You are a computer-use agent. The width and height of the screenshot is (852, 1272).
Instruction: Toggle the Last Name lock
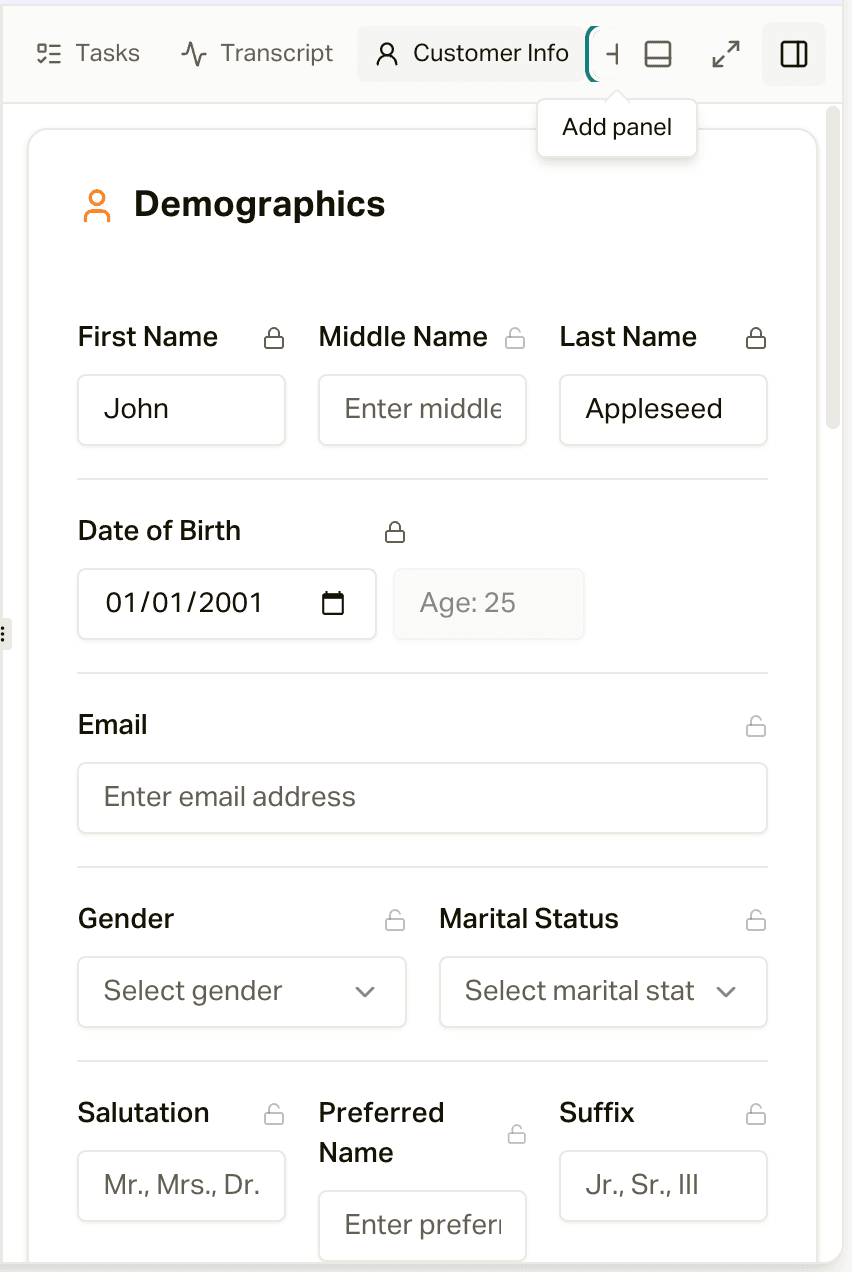click(756, 338)
